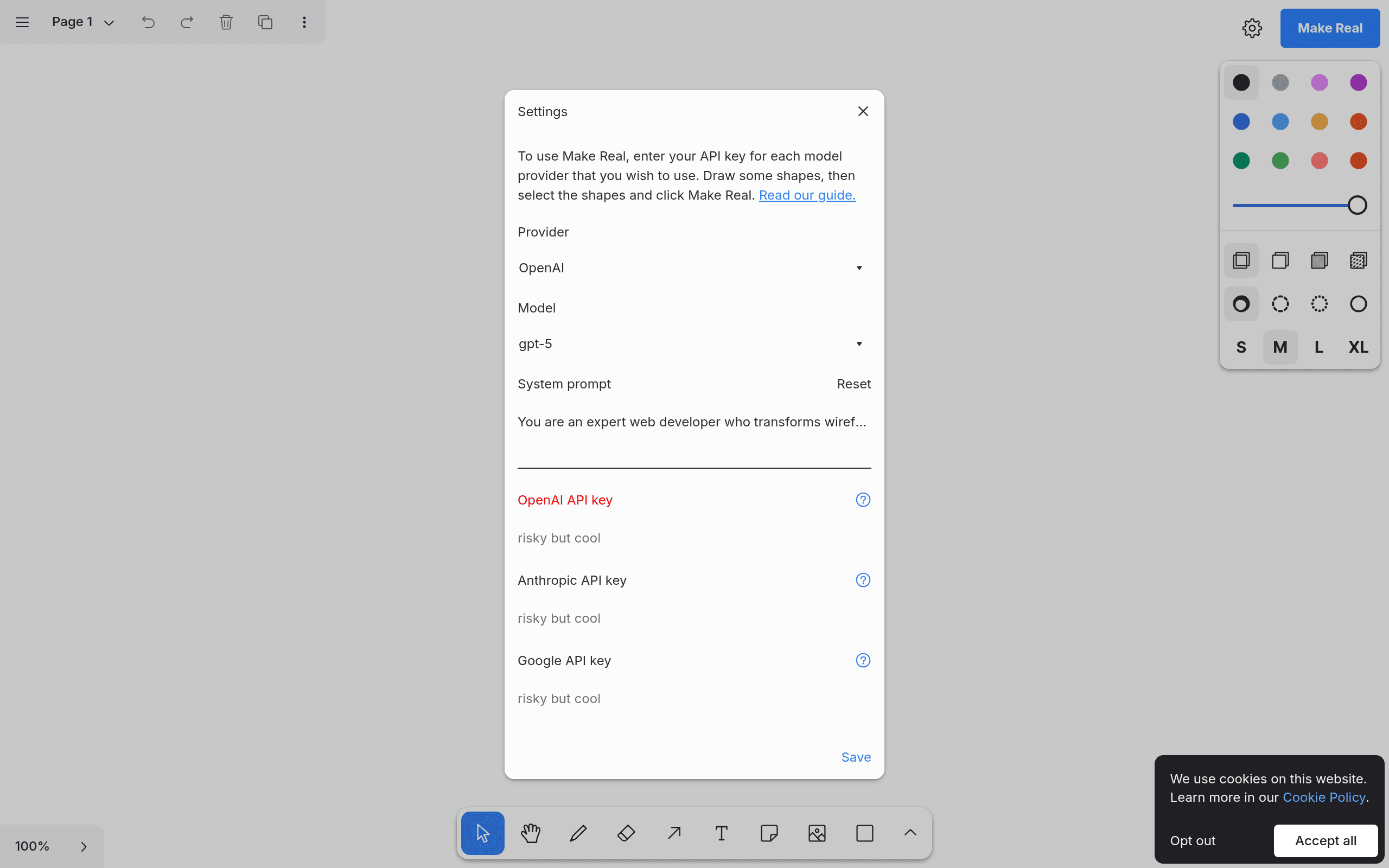Expand more tools chevron in toolbar
Screen dimensions: 1389x868
910,833
